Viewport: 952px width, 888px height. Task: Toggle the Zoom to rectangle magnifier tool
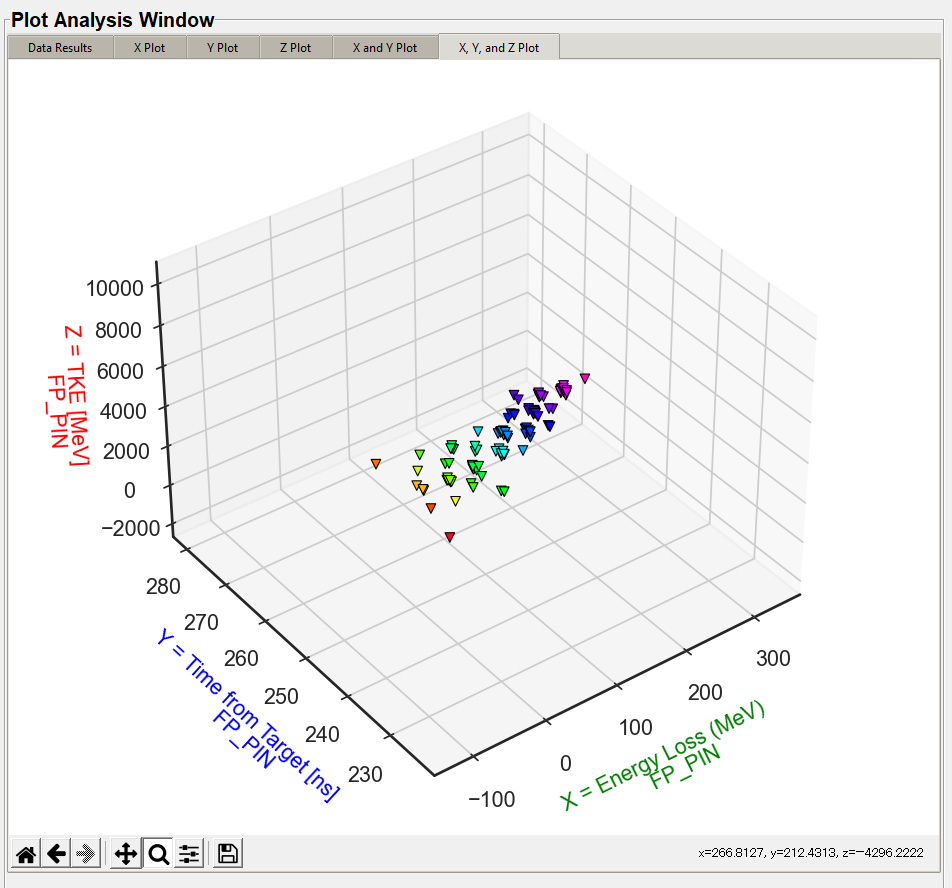[157, 853]
